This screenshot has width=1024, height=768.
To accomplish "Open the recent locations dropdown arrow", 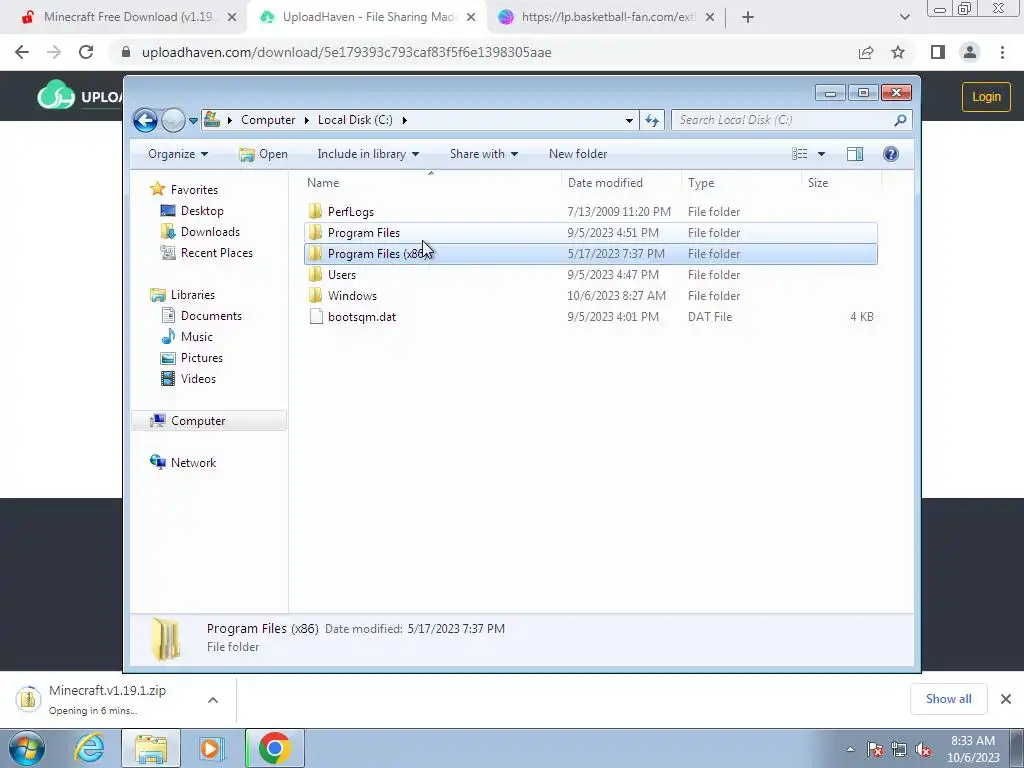I will click(x=193, y=121).
